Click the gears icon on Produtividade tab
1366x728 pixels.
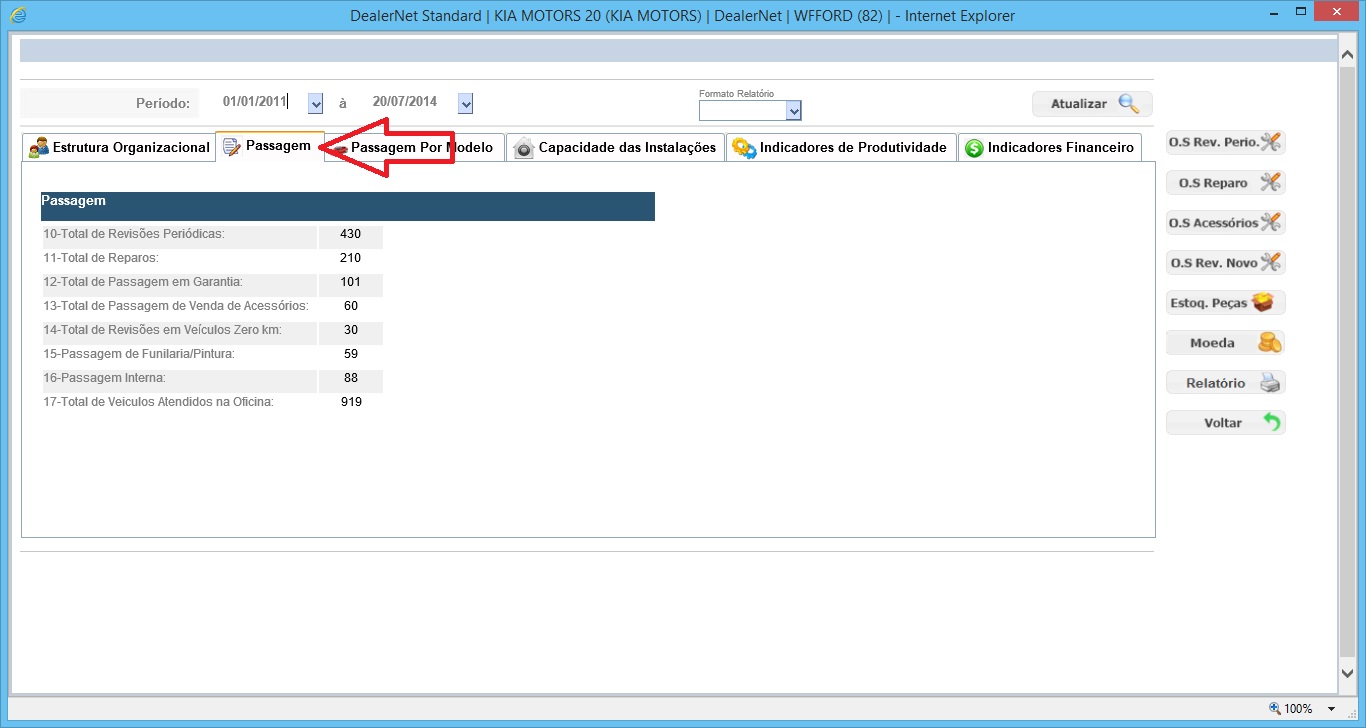744,148
